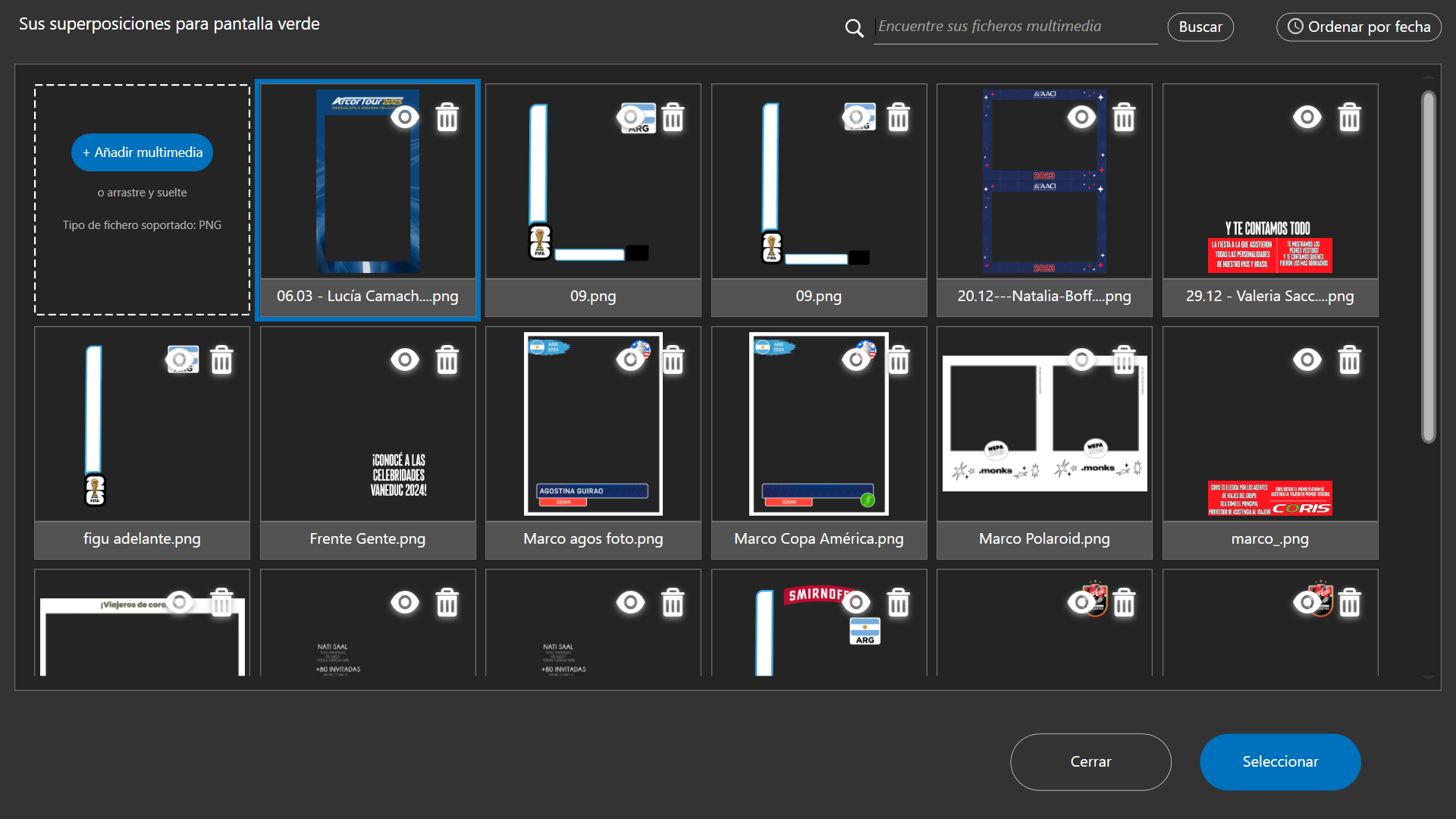The height and width of the screenshot is (819, 1456).
Task: Select the Marco agos foto.png thumbnail
Action: click(x=593, y=424)
